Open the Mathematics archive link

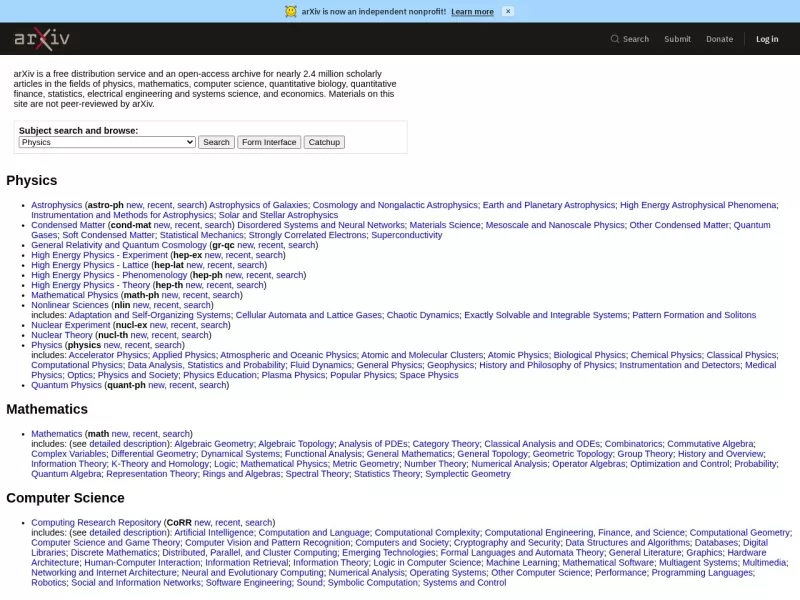(x=57, y=434)
